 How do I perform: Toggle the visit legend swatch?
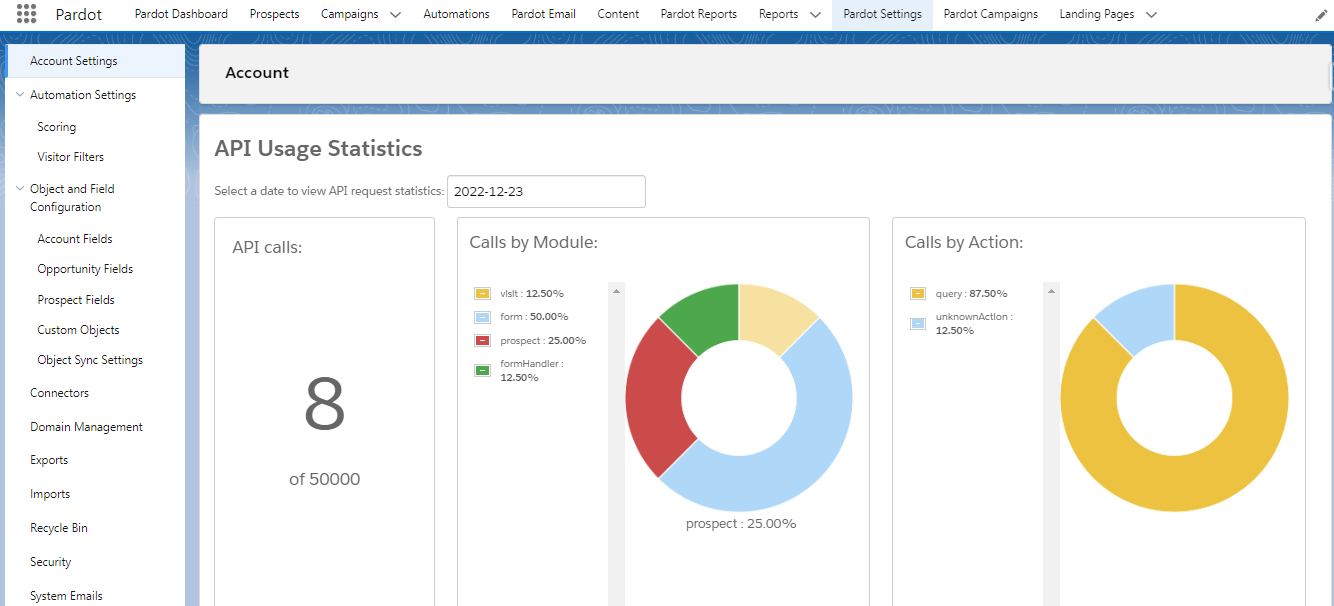(x=482, y=294)
